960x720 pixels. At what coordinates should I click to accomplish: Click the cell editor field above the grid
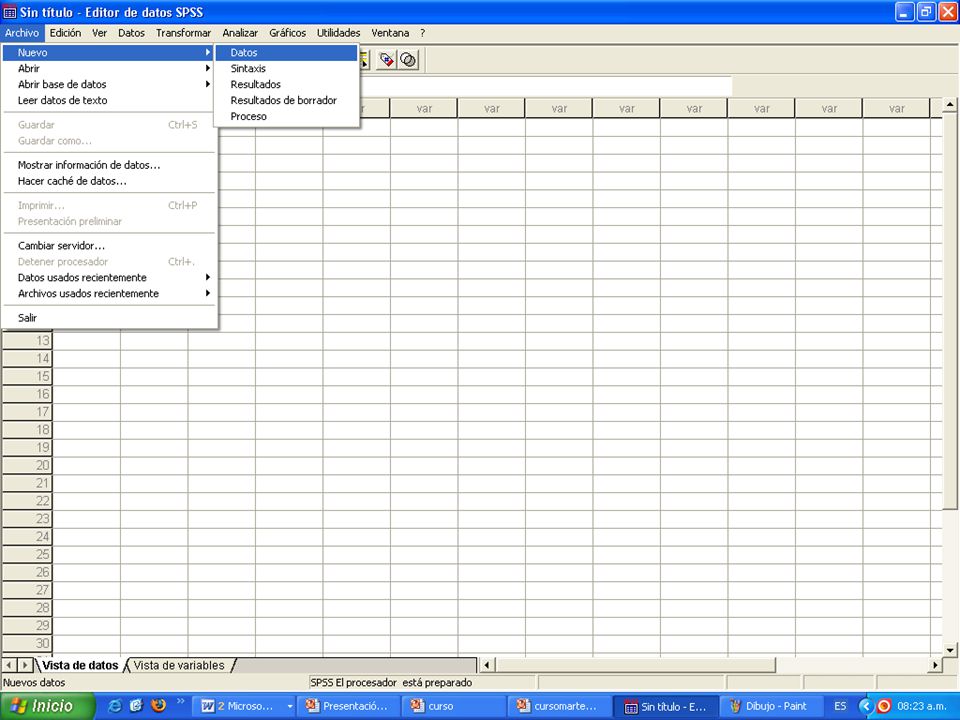[x=545, y=86]
